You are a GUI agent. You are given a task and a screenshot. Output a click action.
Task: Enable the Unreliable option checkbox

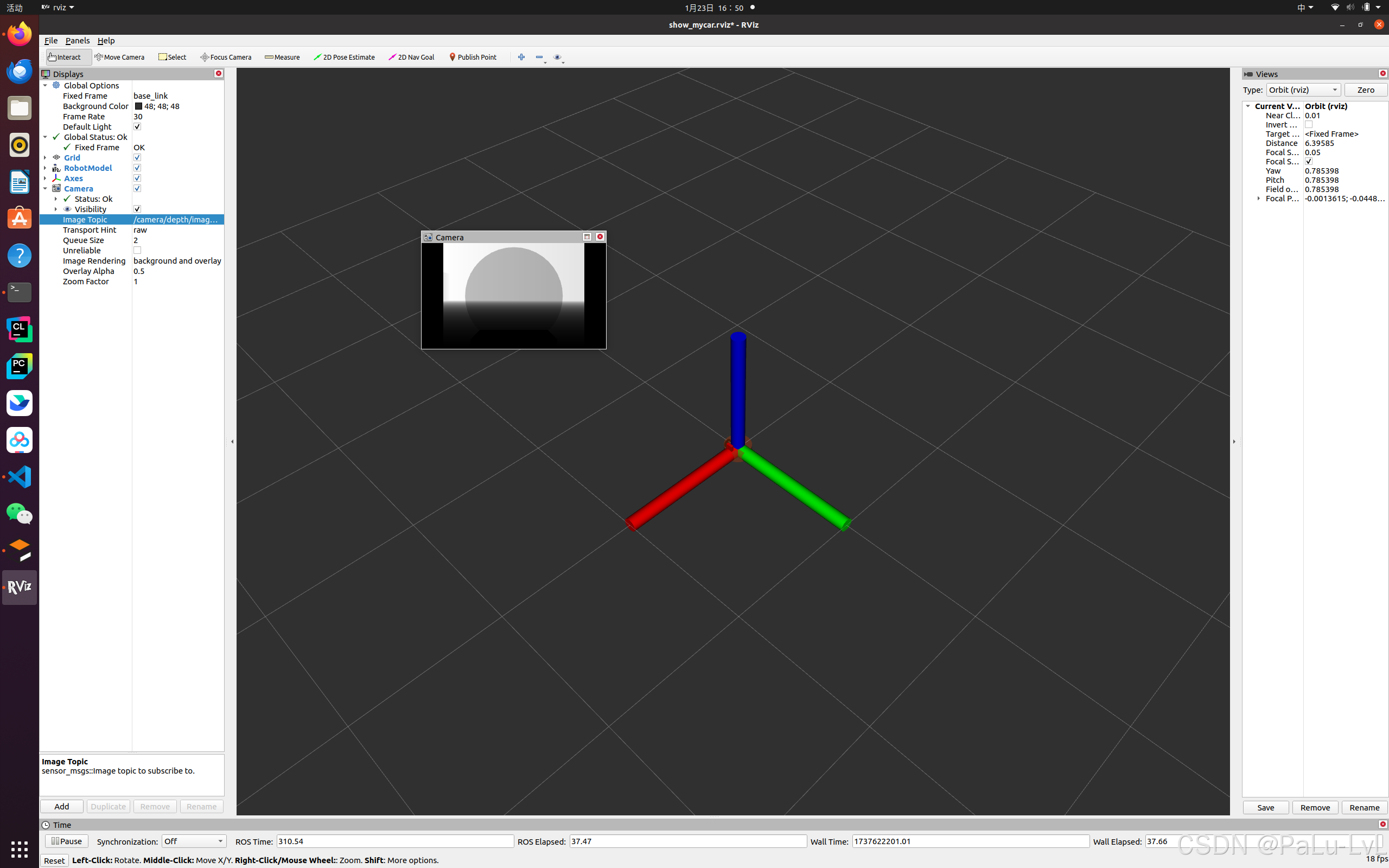coord(137,250)
